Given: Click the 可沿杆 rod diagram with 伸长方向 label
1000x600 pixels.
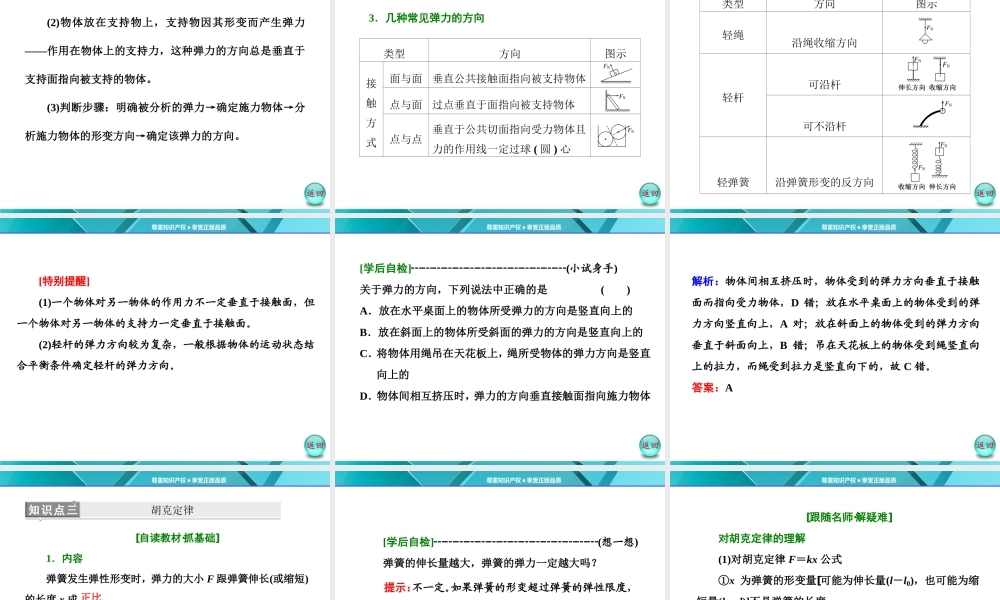Looking at the screenshot, I should (x=913, y=74).
